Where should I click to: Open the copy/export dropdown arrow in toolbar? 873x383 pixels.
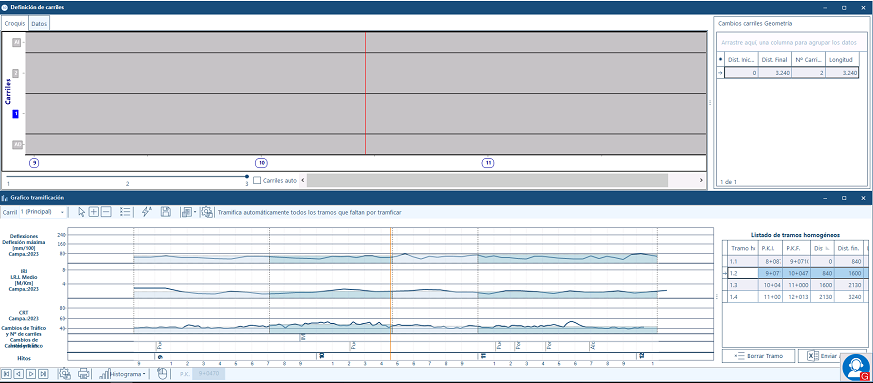(195, 212)
